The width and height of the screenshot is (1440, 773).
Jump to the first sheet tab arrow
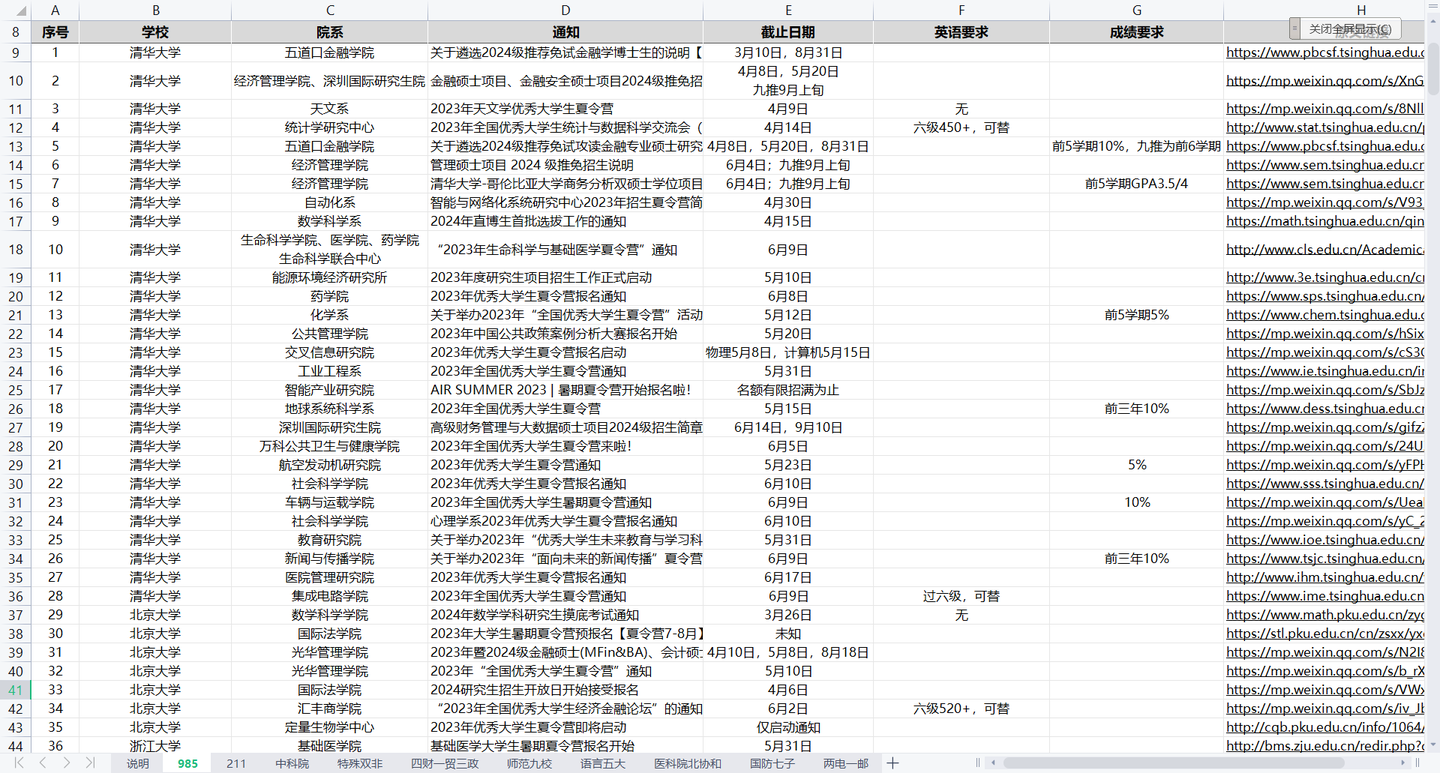[19, 763]
